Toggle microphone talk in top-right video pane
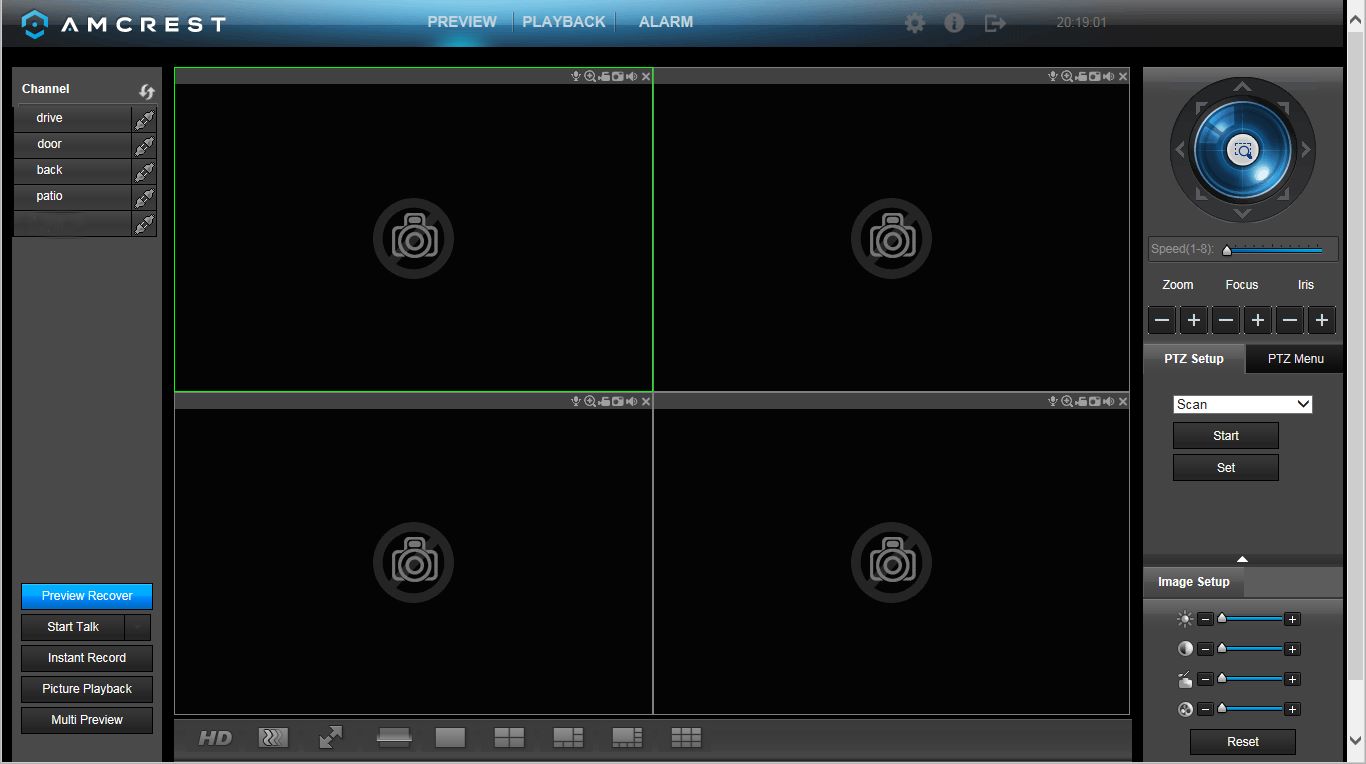 tap(1053, 76)
